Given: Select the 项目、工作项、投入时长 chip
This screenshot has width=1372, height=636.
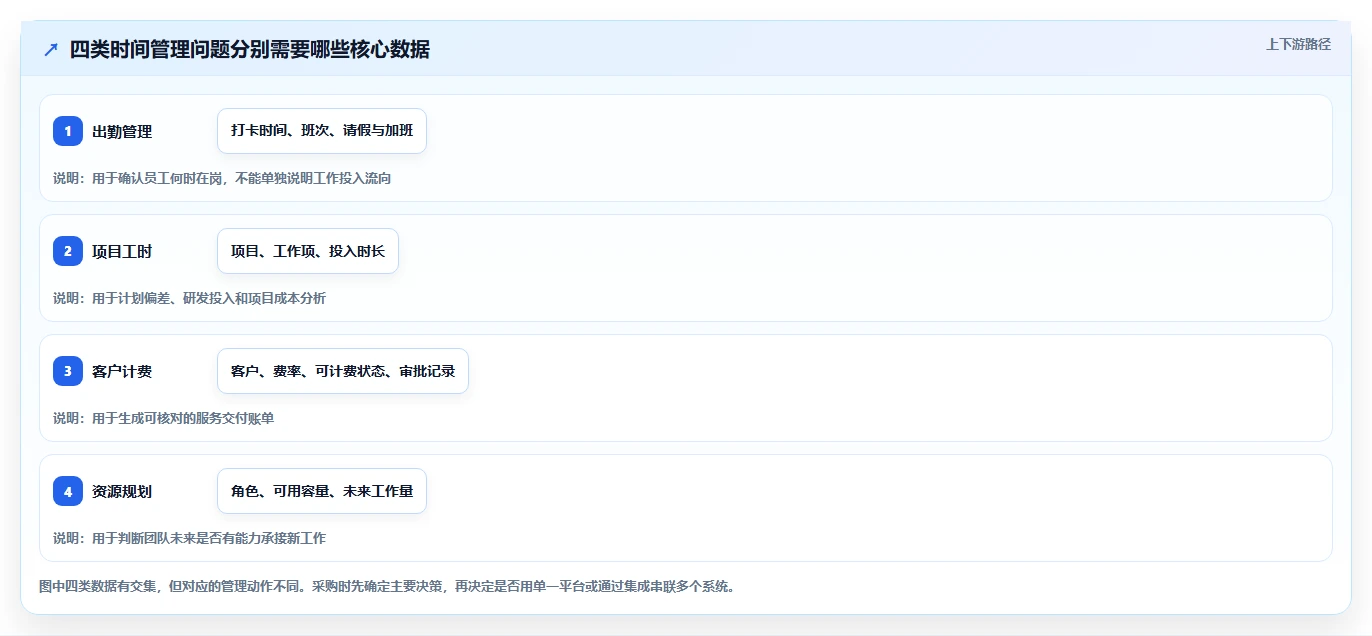Looking at the screenshot, I should pos(308,251).
